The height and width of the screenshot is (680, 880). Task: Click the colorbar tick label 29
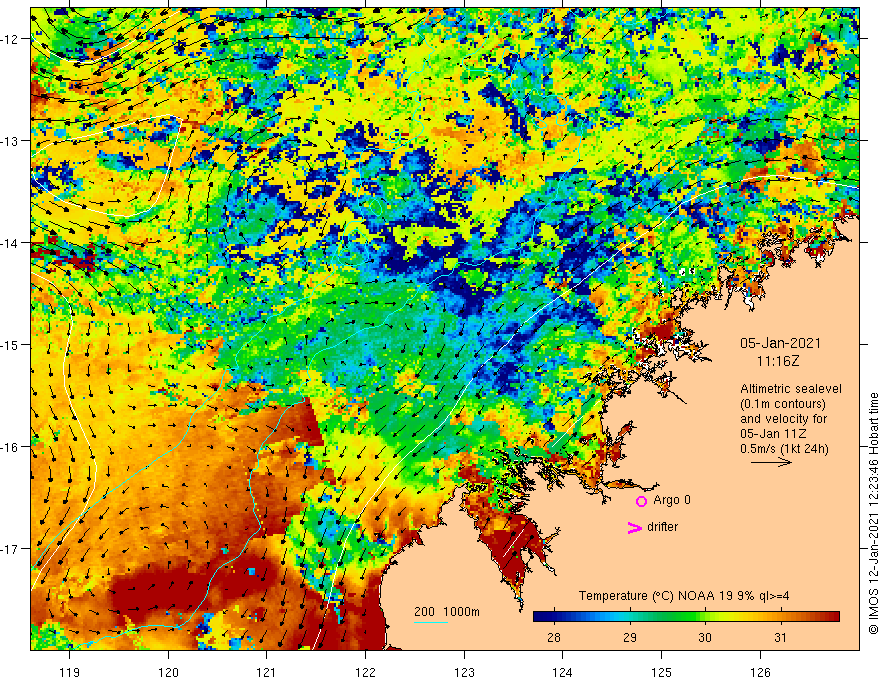[630, 637]
